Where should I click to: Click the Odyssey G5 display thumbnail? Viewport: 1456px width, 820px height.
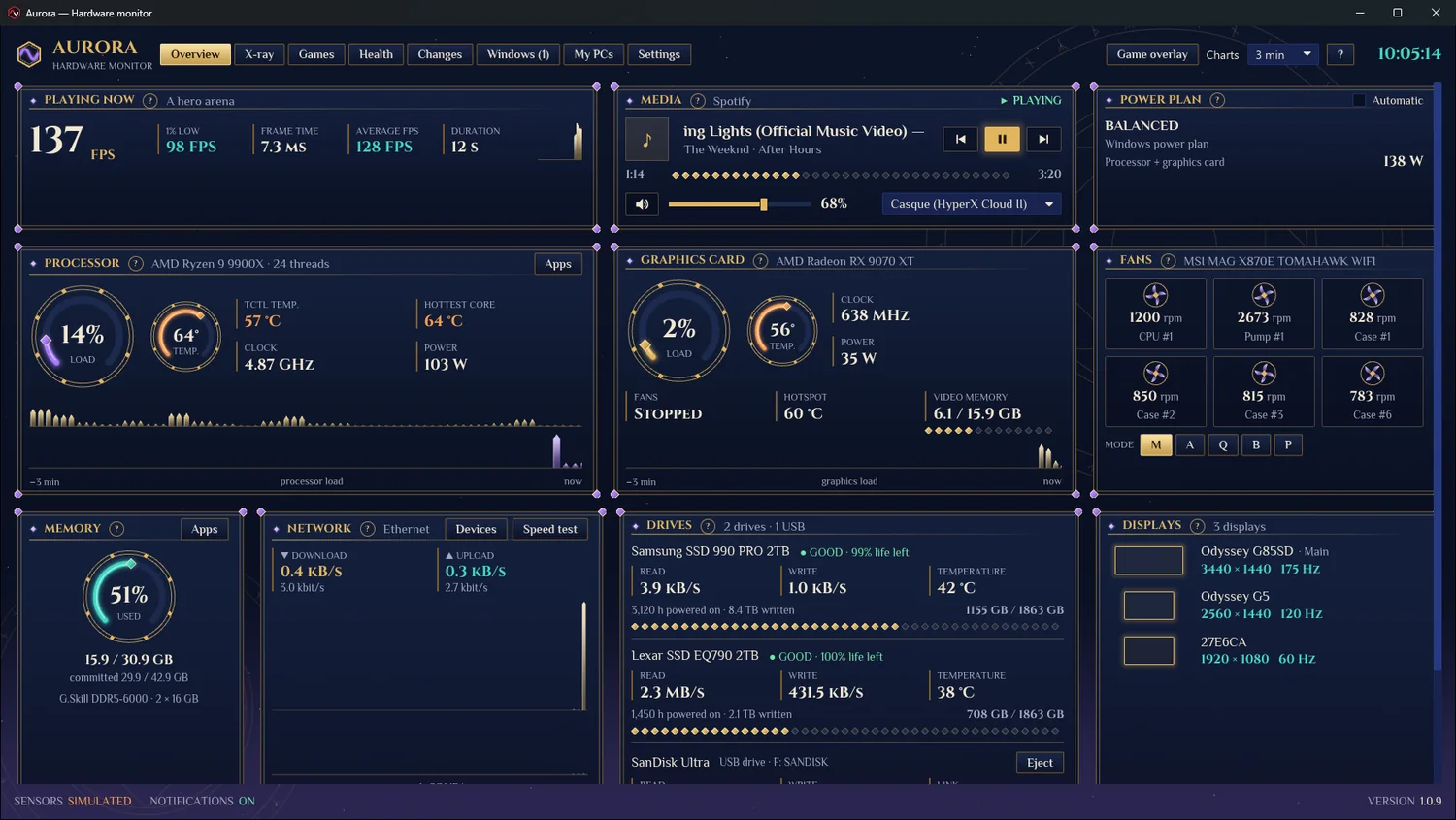(1148, 606)
